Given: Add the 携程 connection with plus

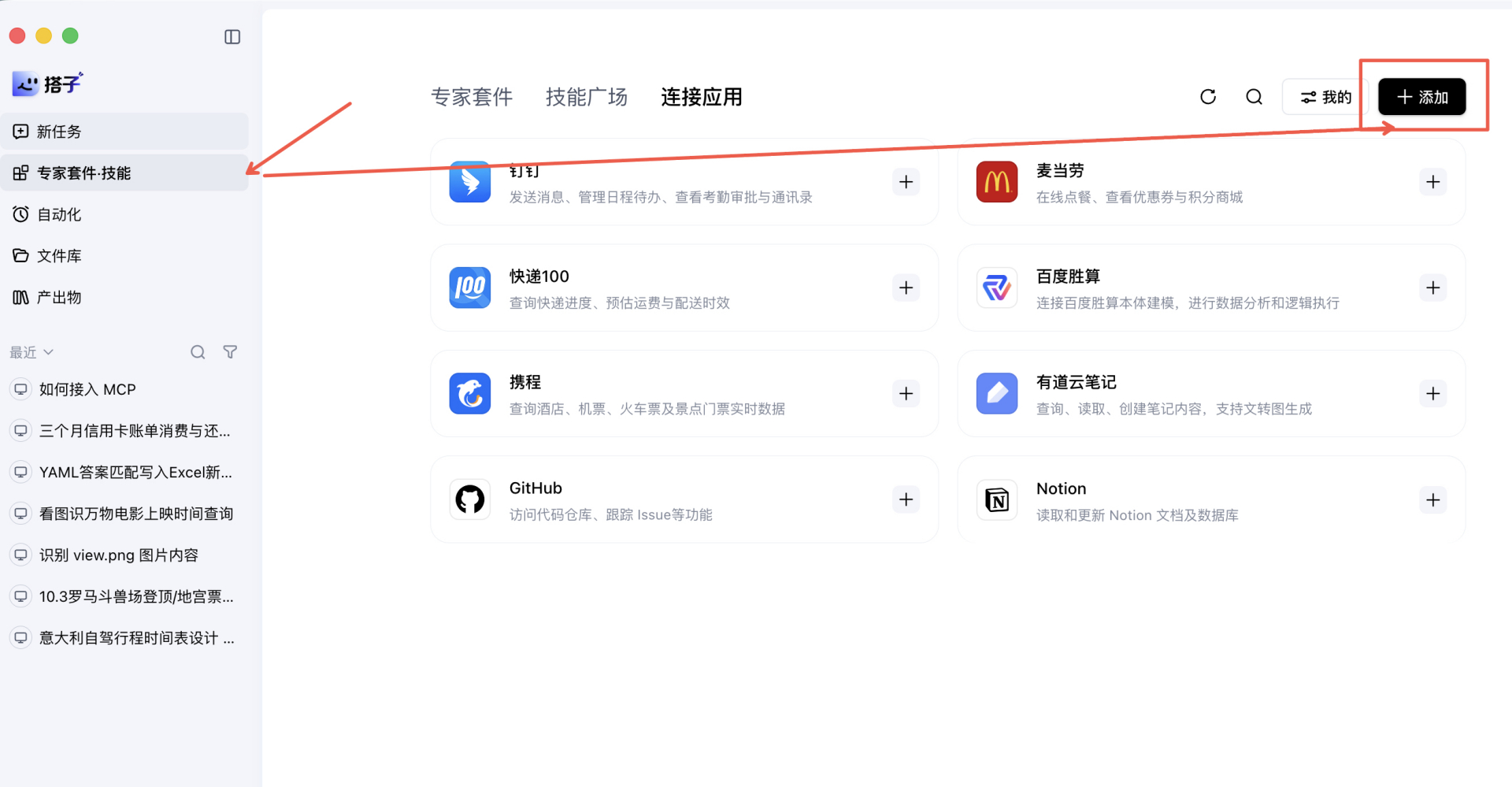Looking at the screenshot, I should pos(906,394).
